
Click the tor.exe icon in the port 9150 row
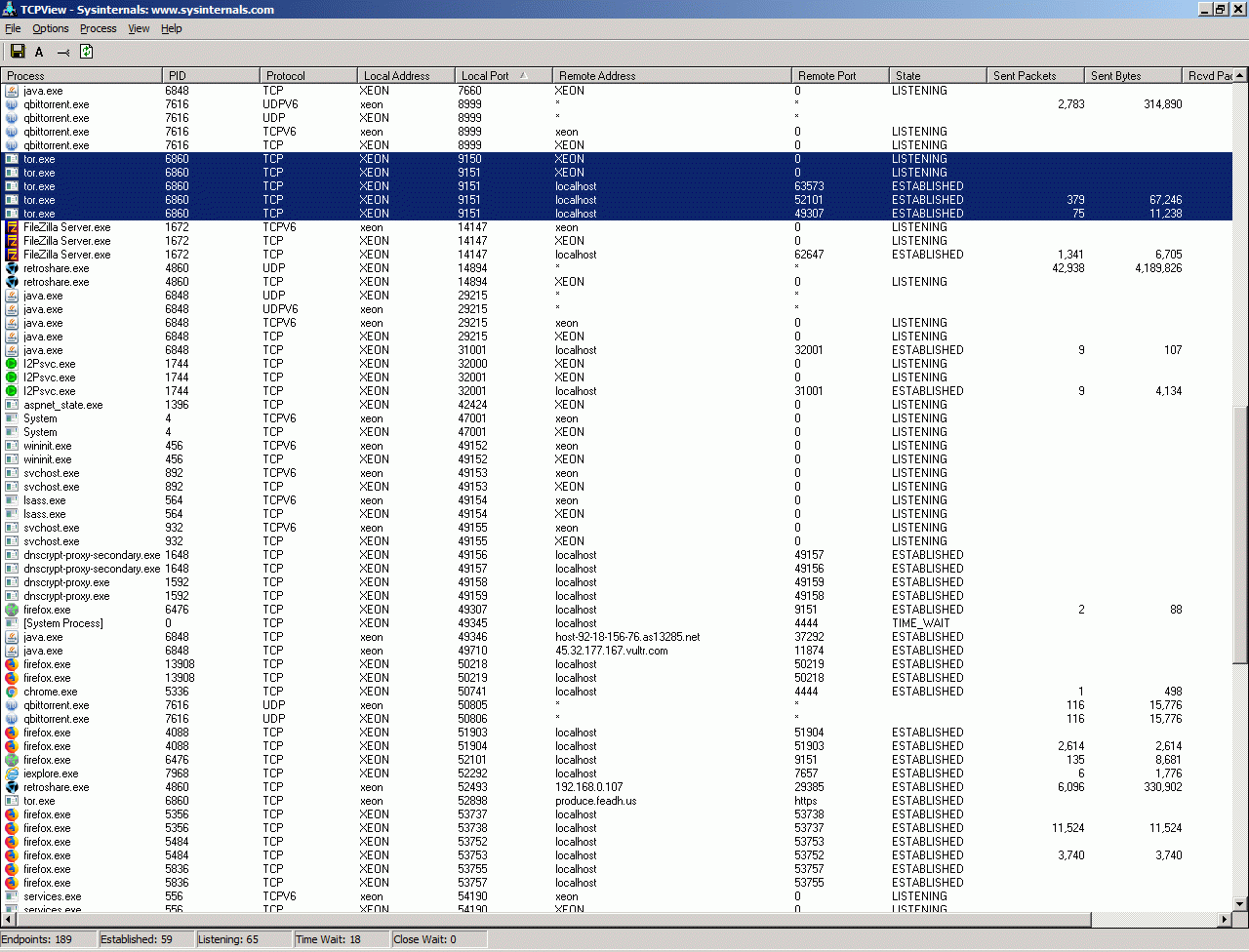pos(12,159)
